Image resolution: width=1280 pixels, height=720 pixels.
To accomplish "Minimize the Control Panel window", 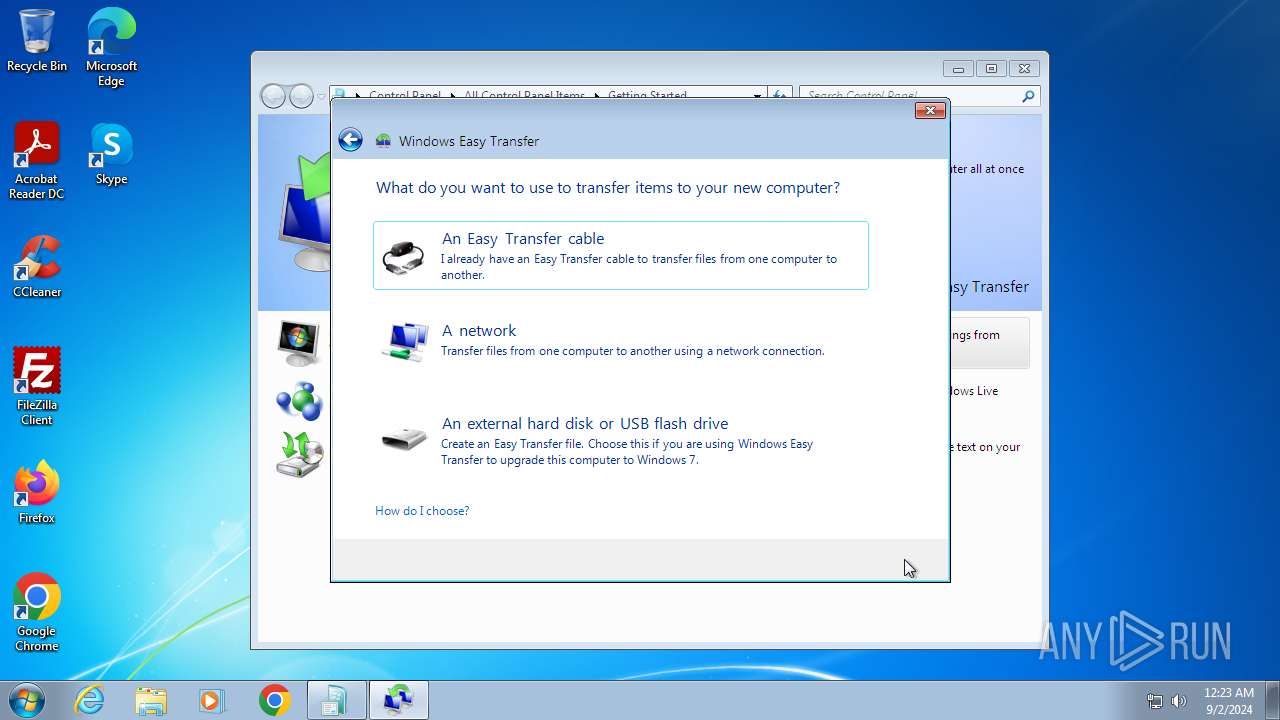I will (x=958, y=69).
